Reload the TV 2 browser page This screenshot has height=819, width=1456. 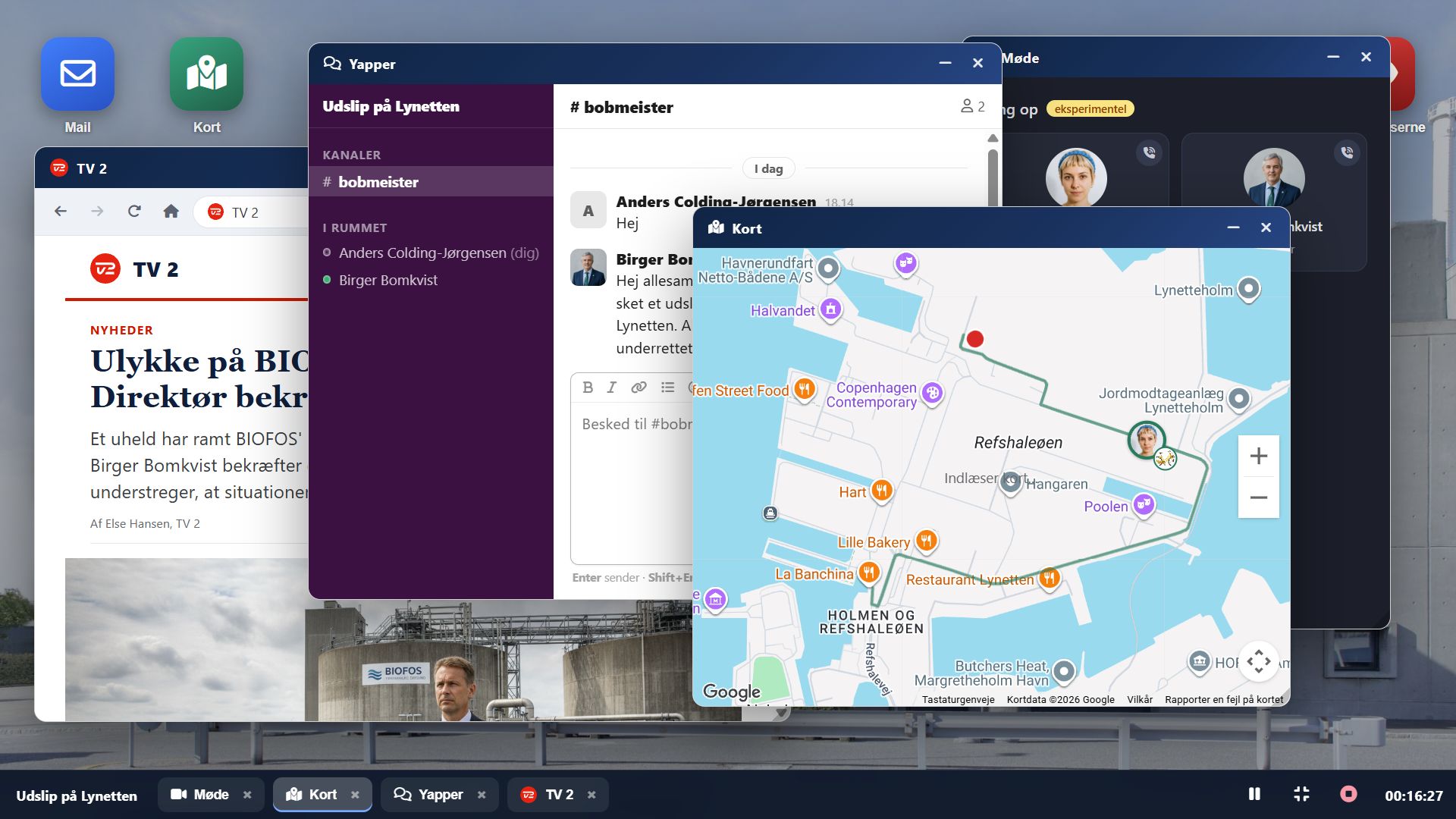coord(134,212)
